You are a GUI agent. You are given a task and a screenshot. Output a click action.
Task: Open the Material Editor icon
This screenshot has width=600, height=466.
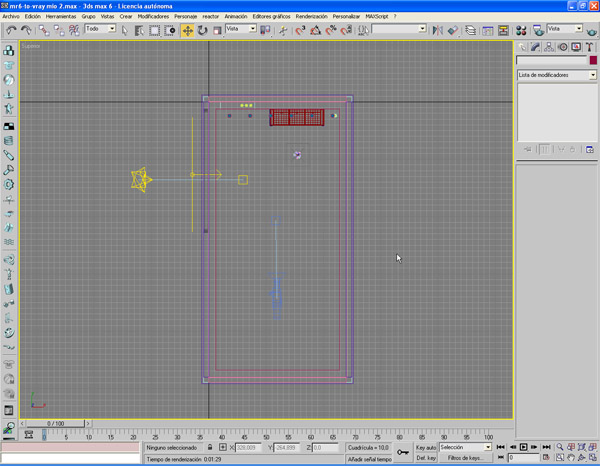click(x=521, y=30)
